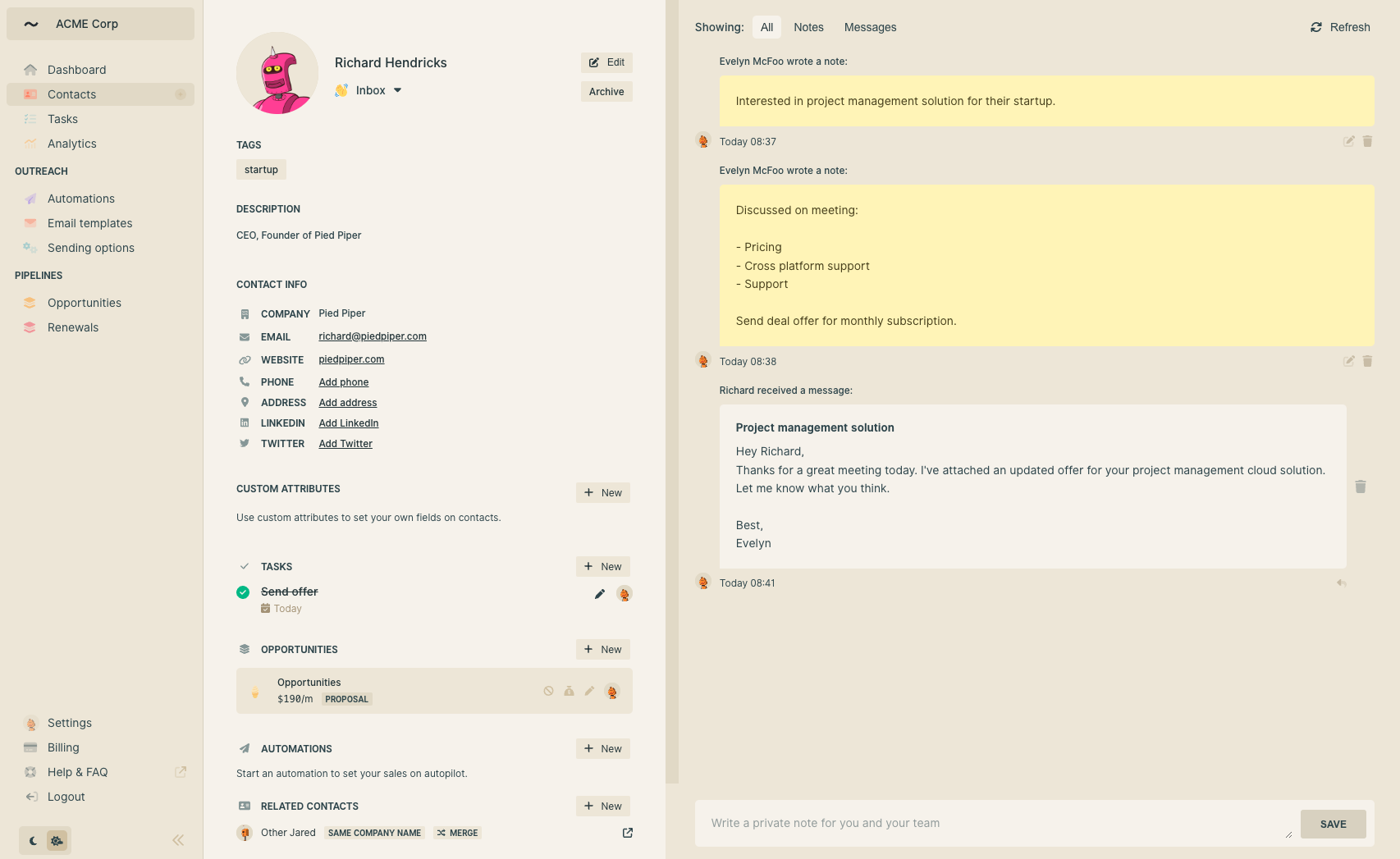Collapse the sidebar with double chevron

(x=178, y=840)
